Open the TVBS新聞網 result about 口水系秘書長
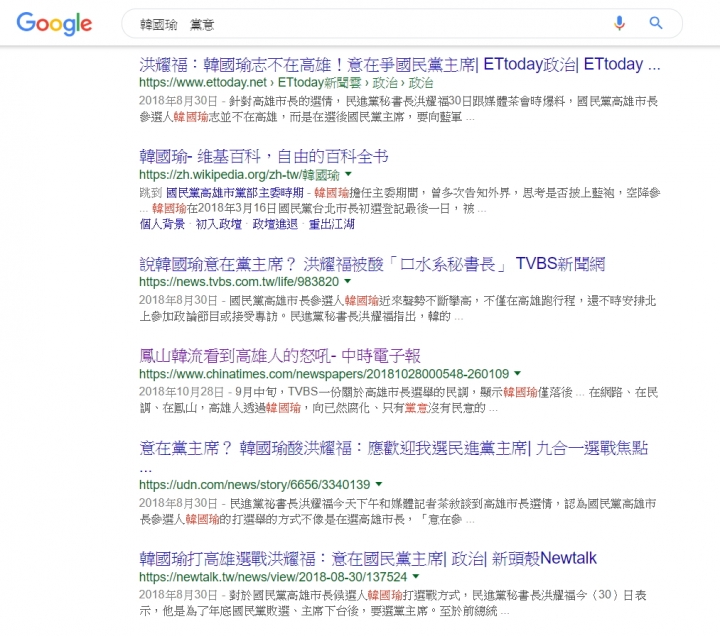This screenshot has width=720, height=636. pyautogui.click(x=372, y=264)
